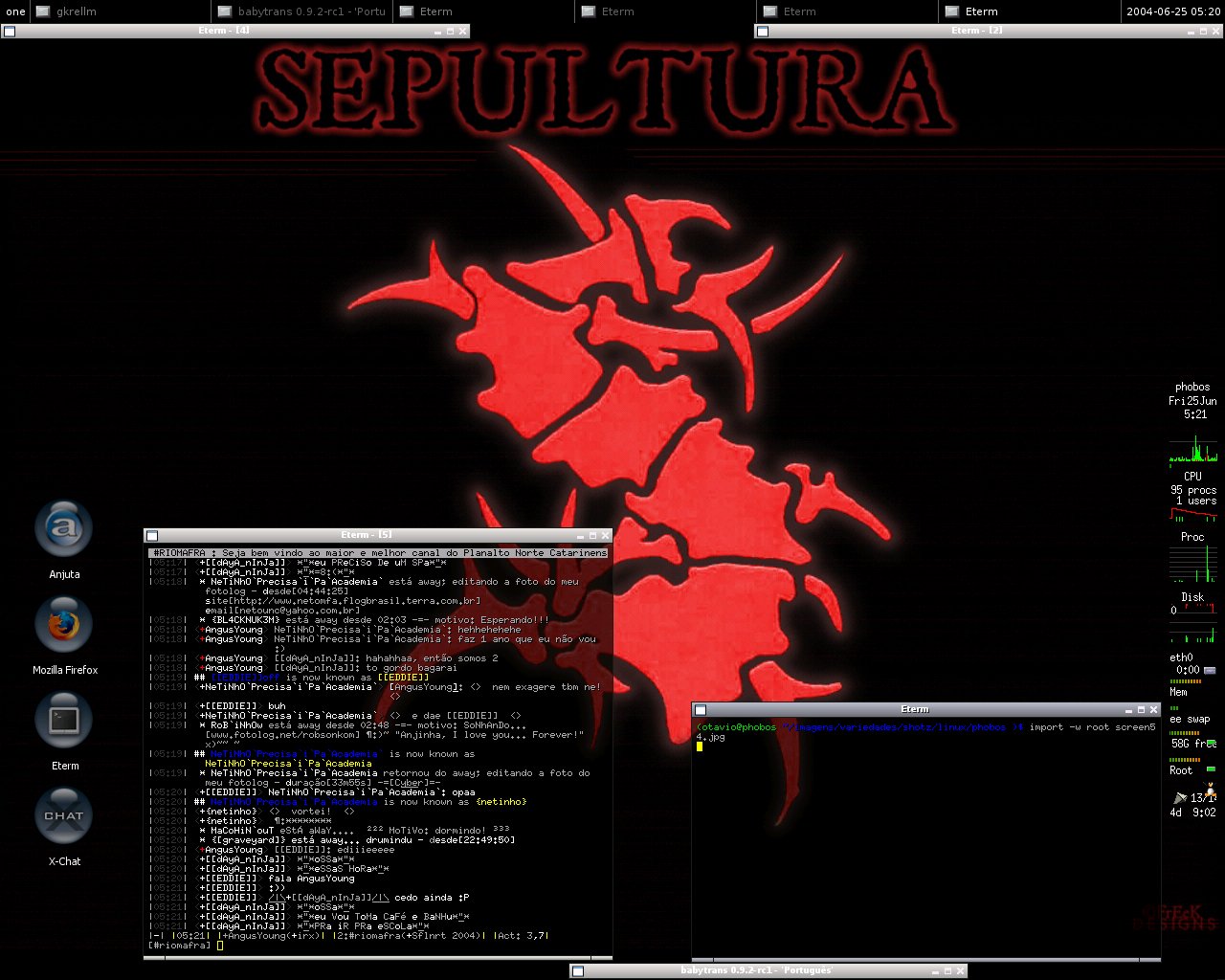This screenshot has width=1225, height=980.
Task: Click the Eterm [2] title bar
Action: pos(976,32)
